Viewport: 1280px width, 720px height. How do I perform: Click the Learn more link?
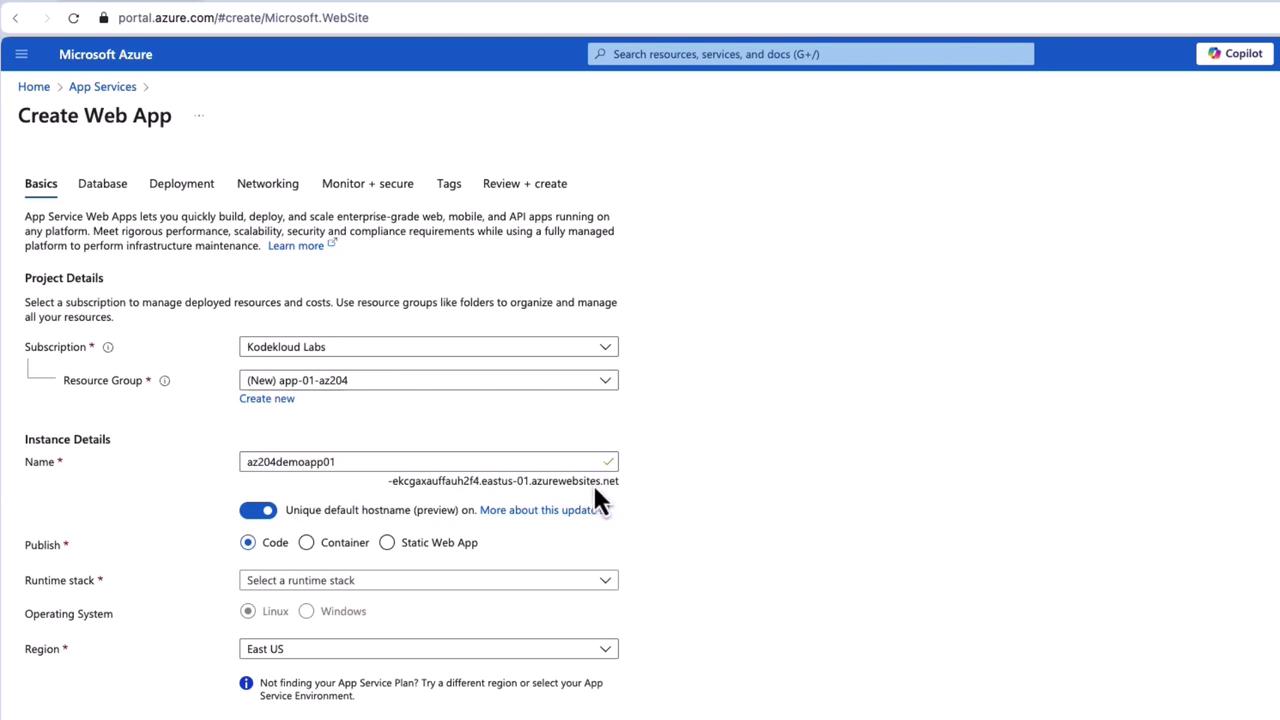pos(296,246)
